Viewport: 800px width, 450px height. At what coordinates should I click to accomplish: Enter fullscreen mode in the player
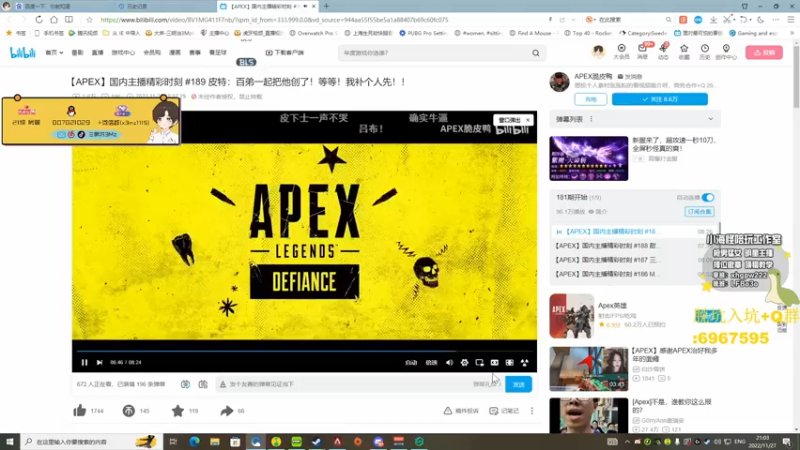(524, 362)
